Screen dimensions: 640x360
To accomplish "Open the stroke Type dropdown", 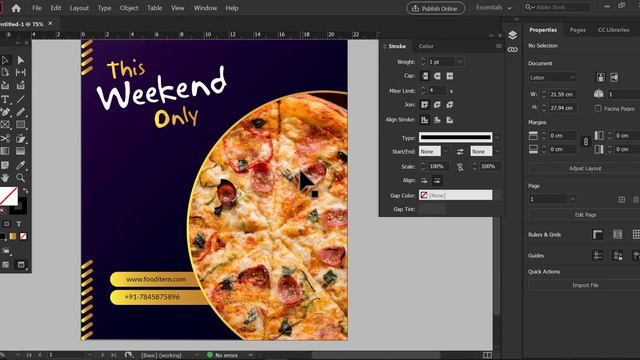I will (x=498, y=138).
